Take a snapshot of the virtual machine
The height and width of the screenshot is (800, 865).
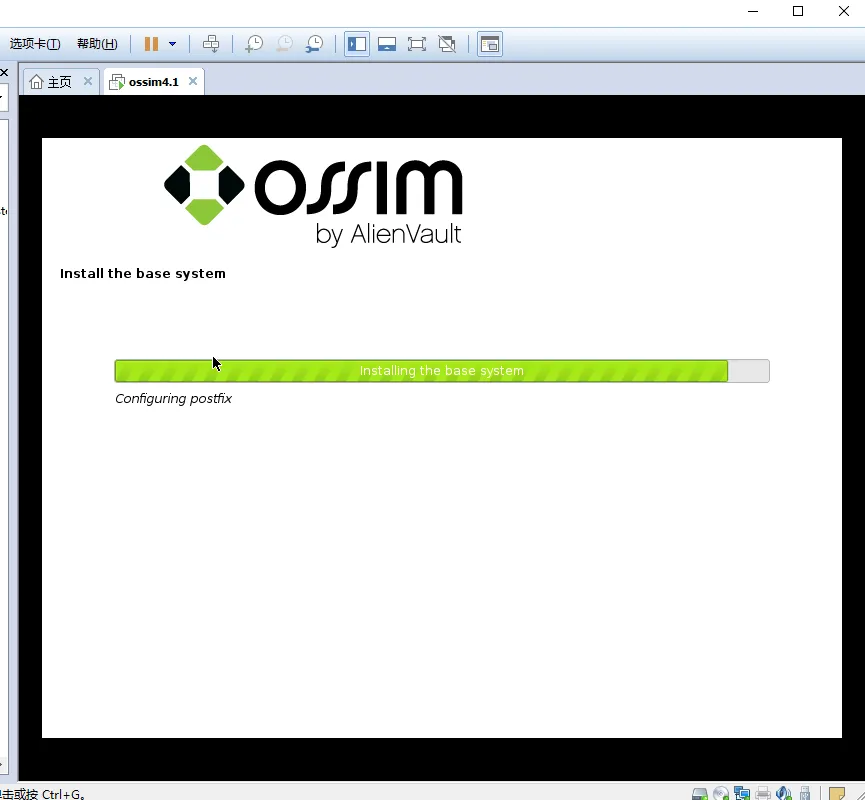[x=254, y=44]
